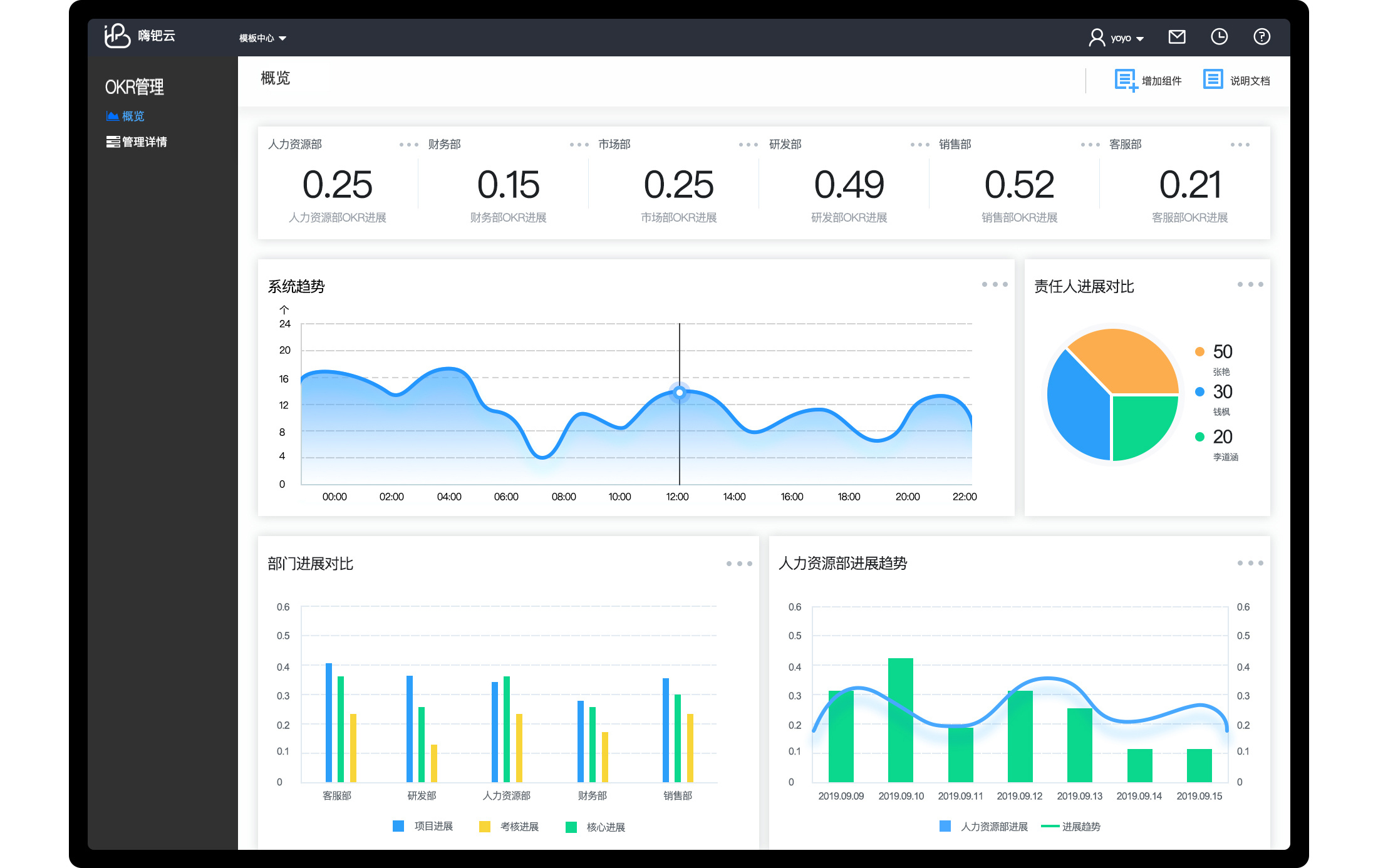This screenshot has width=1378, height=868.
Task: Click the clock history icon
Action: click(1219, 37)
